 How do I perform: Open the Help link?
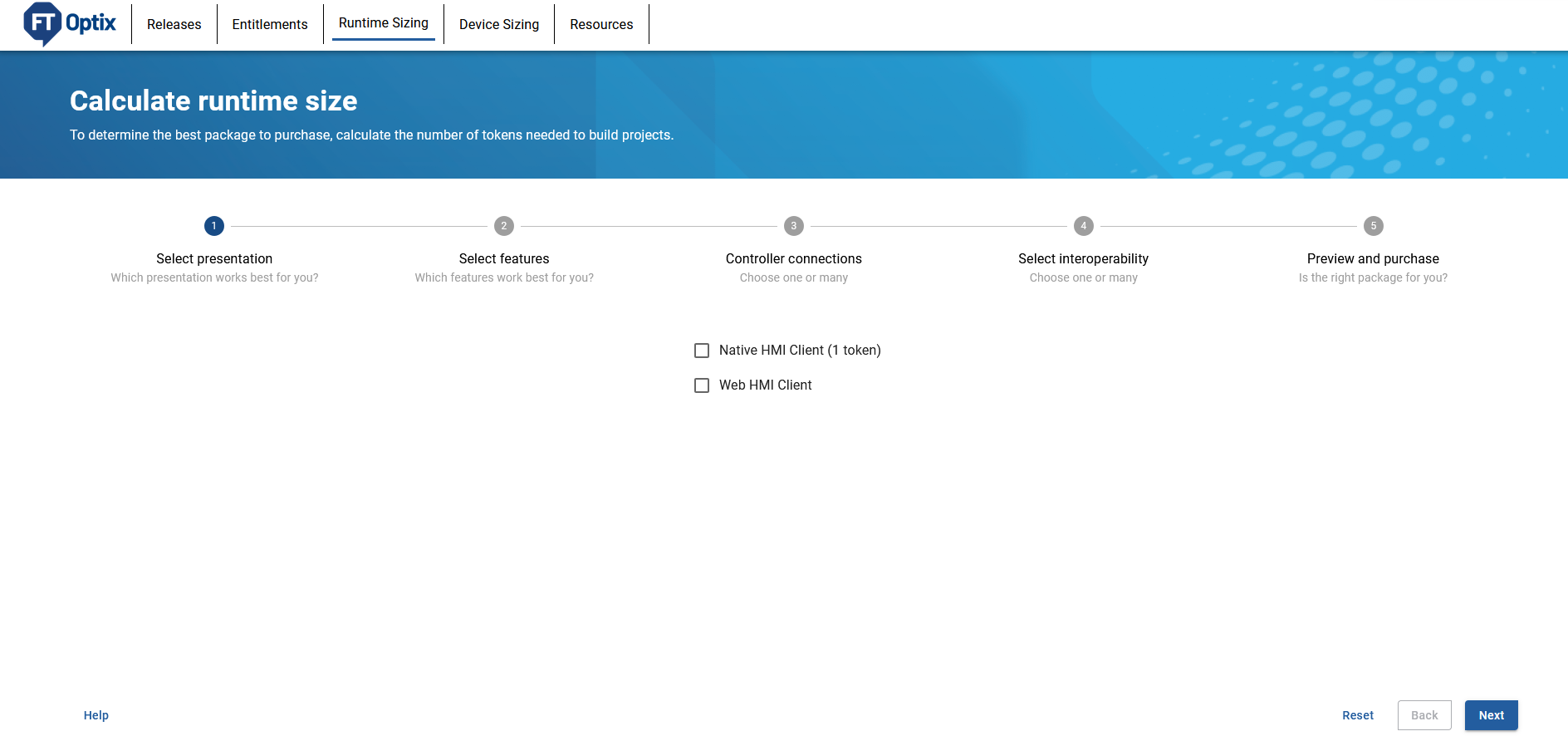tap(96, 715)
